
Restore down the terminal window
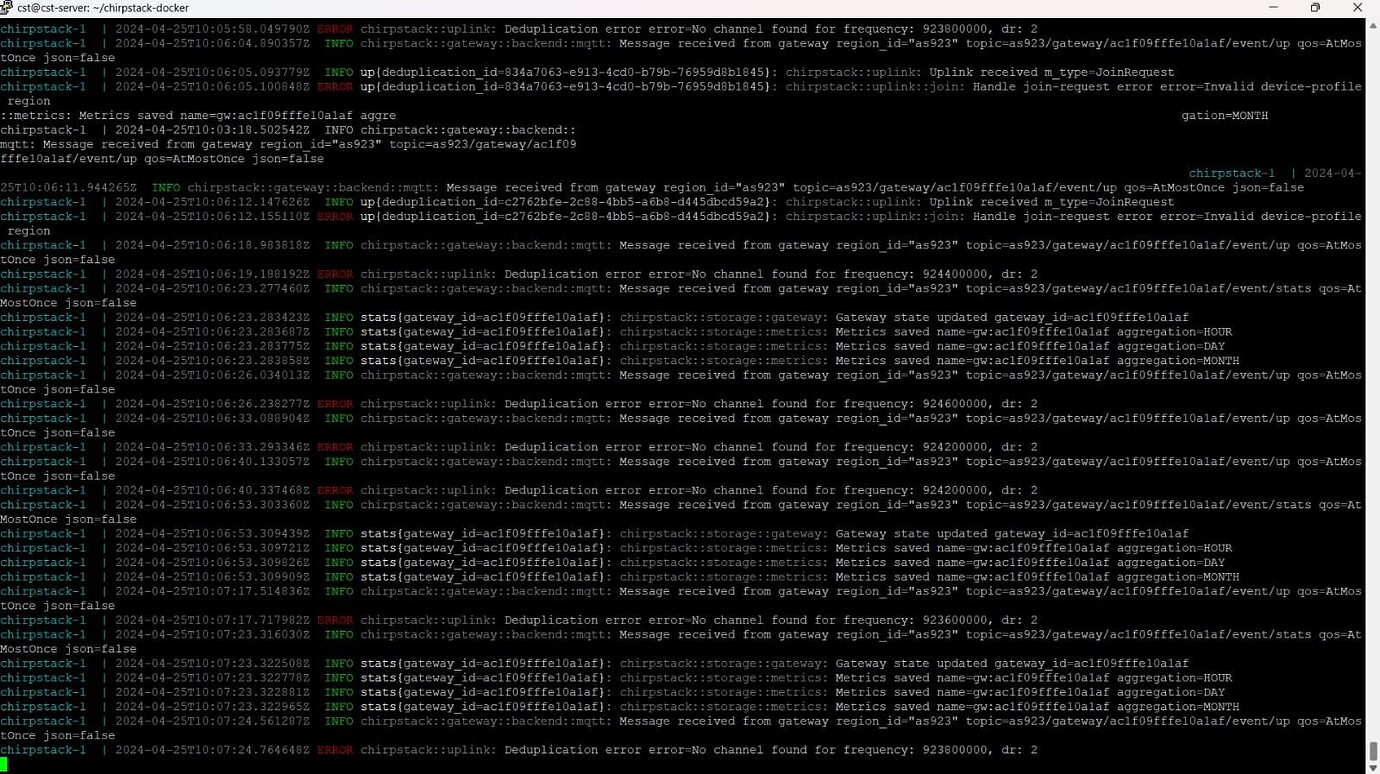point(1315,7)
